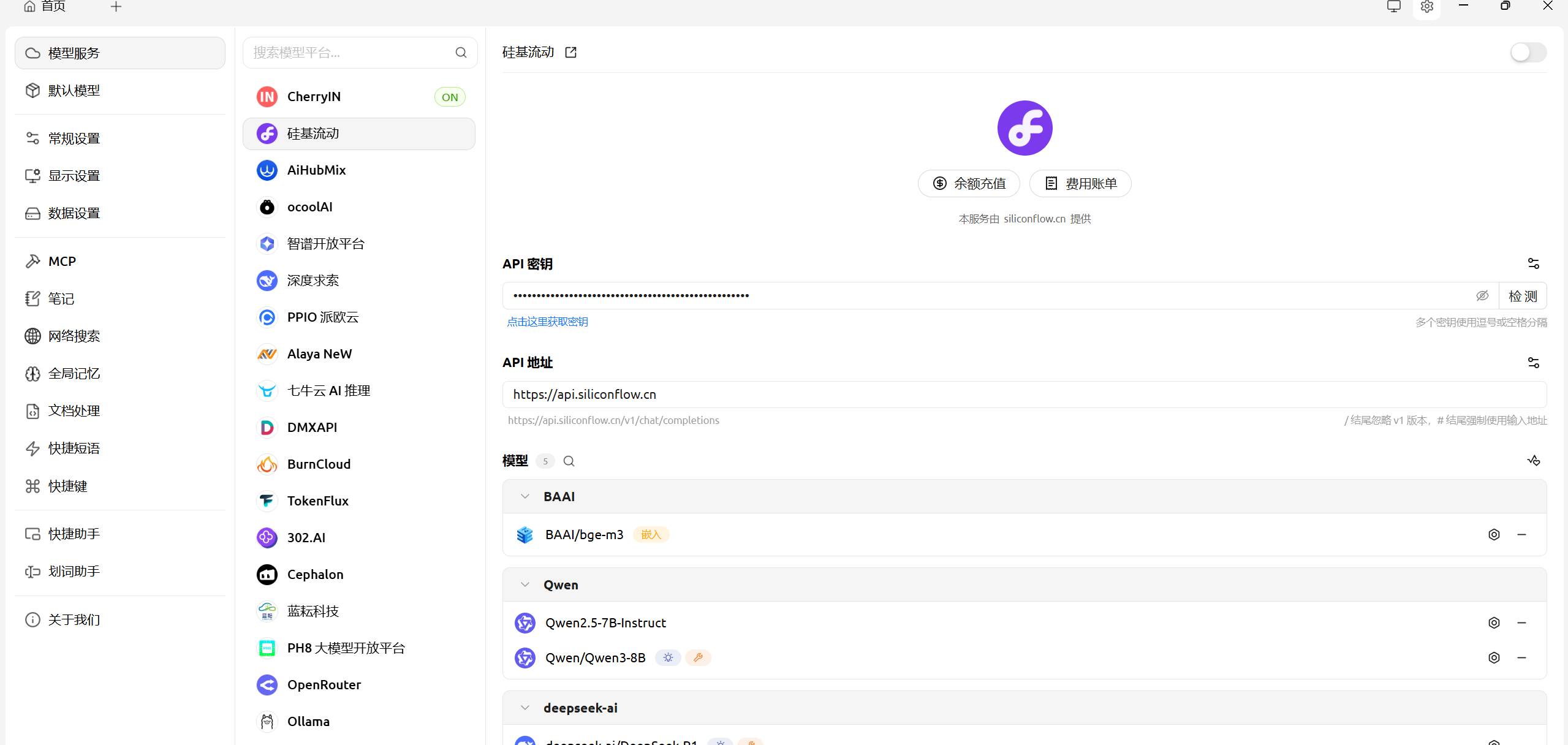Click the 余额充值 button
Viewport: 1568px width, 745px height.
coord(969,184)
